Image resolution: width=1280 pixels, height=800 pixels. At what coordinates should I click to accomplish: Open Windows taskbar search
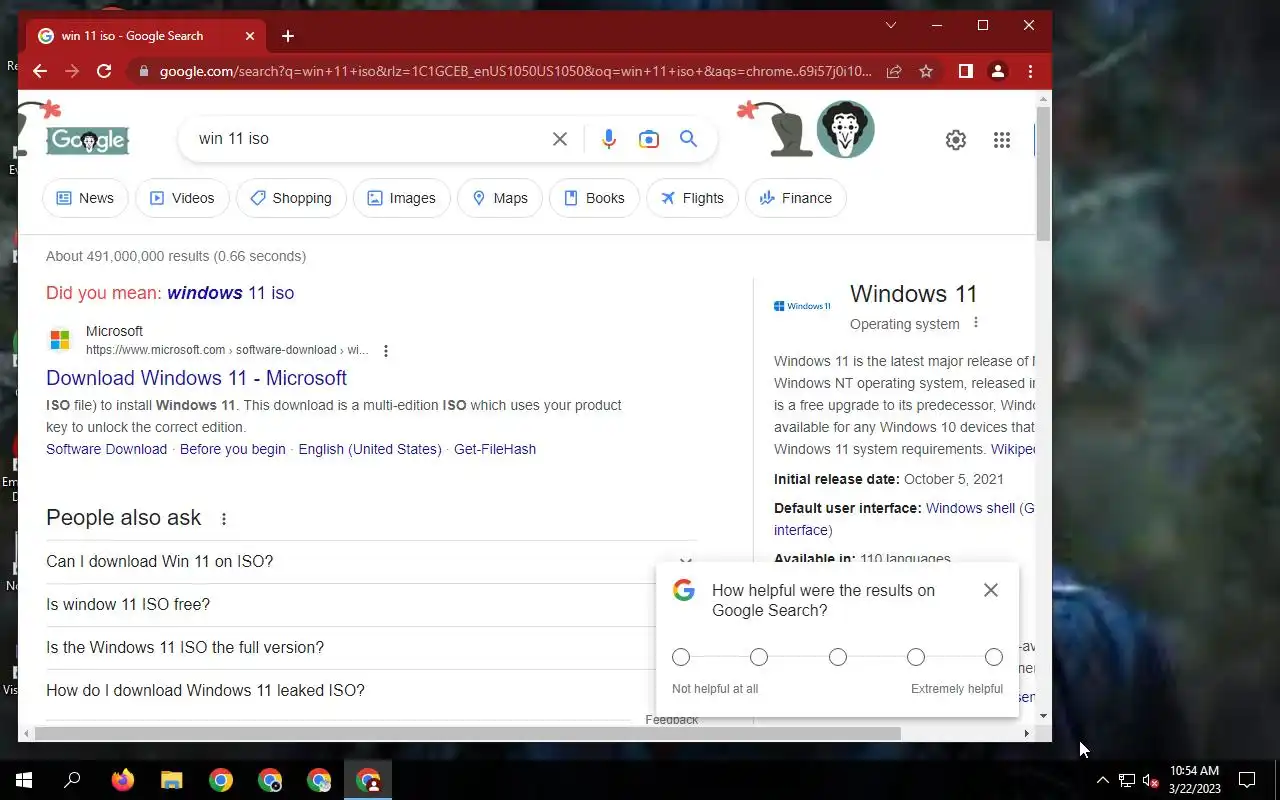pos(72,780)
